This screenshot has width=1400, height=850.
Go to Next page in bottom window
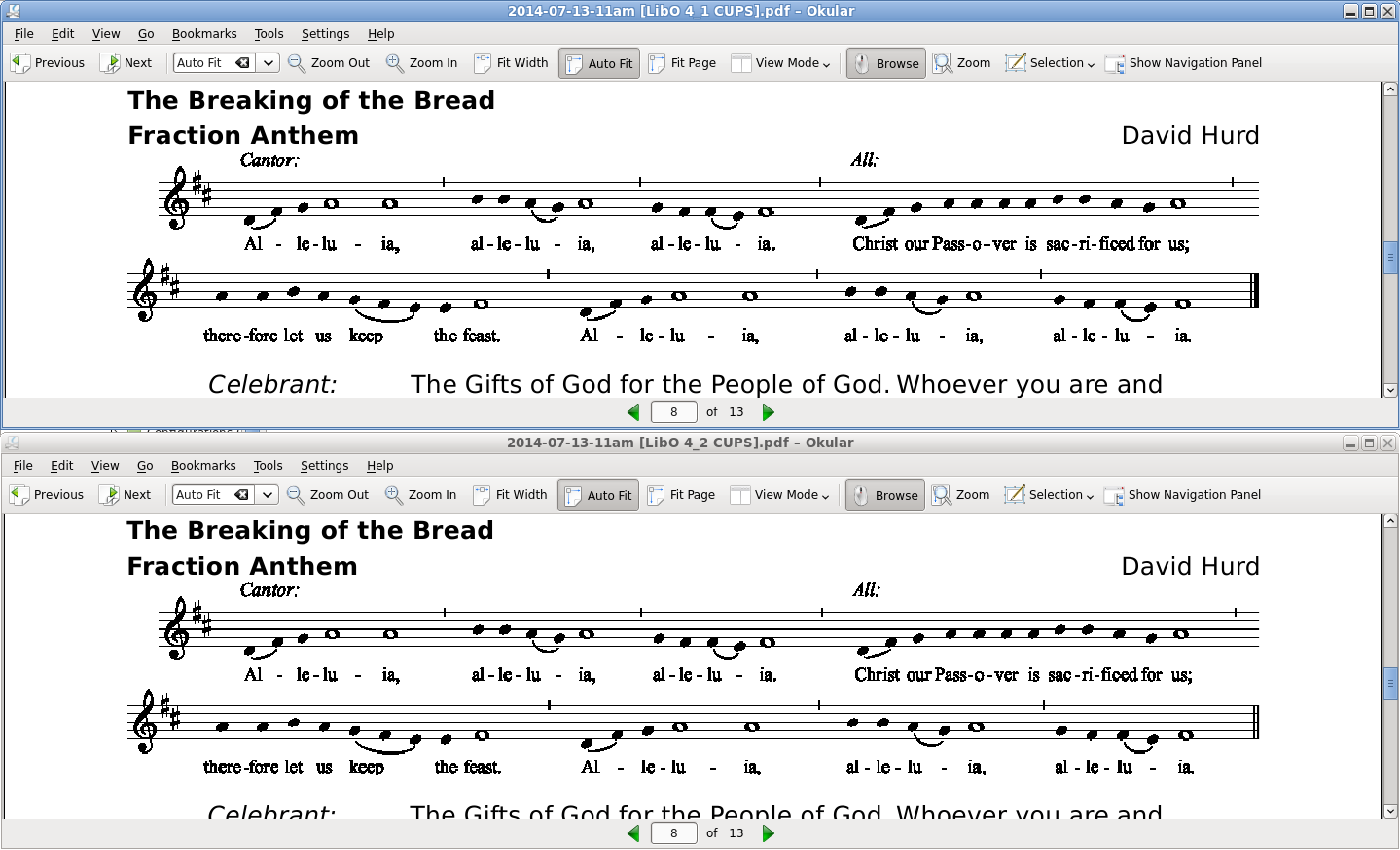126,495
